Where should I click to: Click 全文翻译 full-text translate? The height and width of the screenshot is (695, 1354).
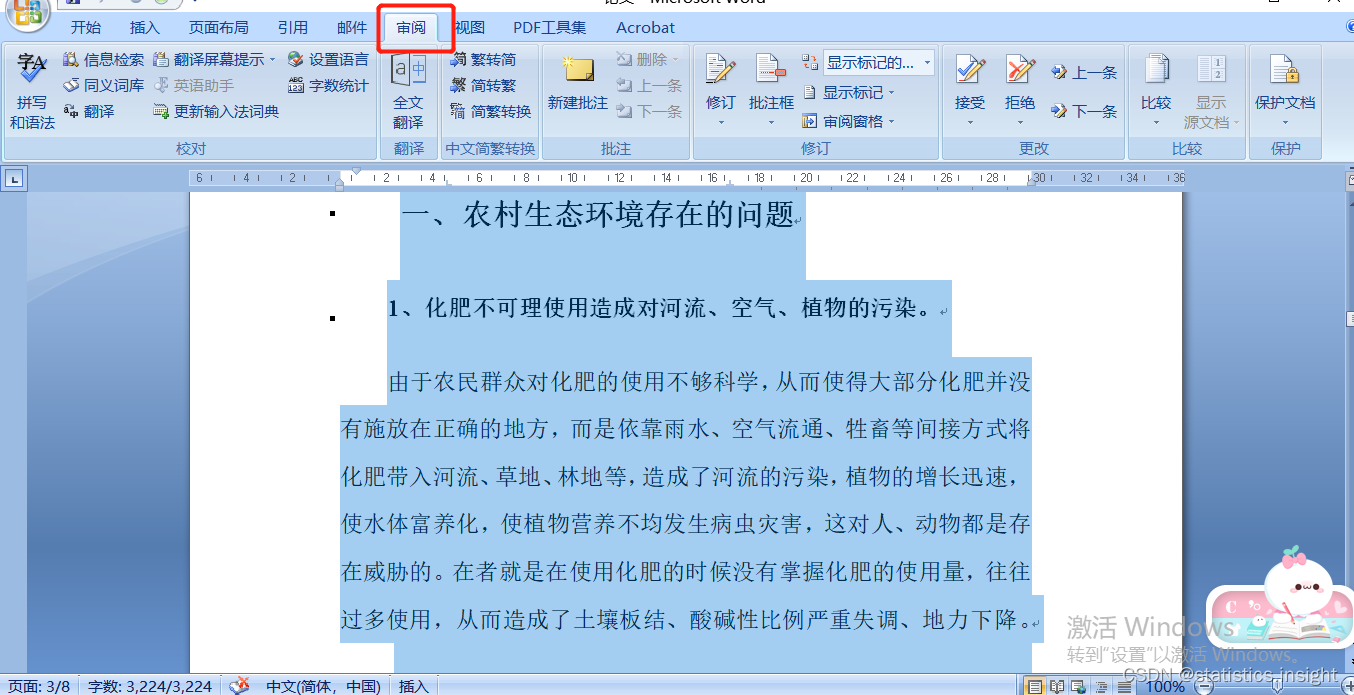click(408, 91)
